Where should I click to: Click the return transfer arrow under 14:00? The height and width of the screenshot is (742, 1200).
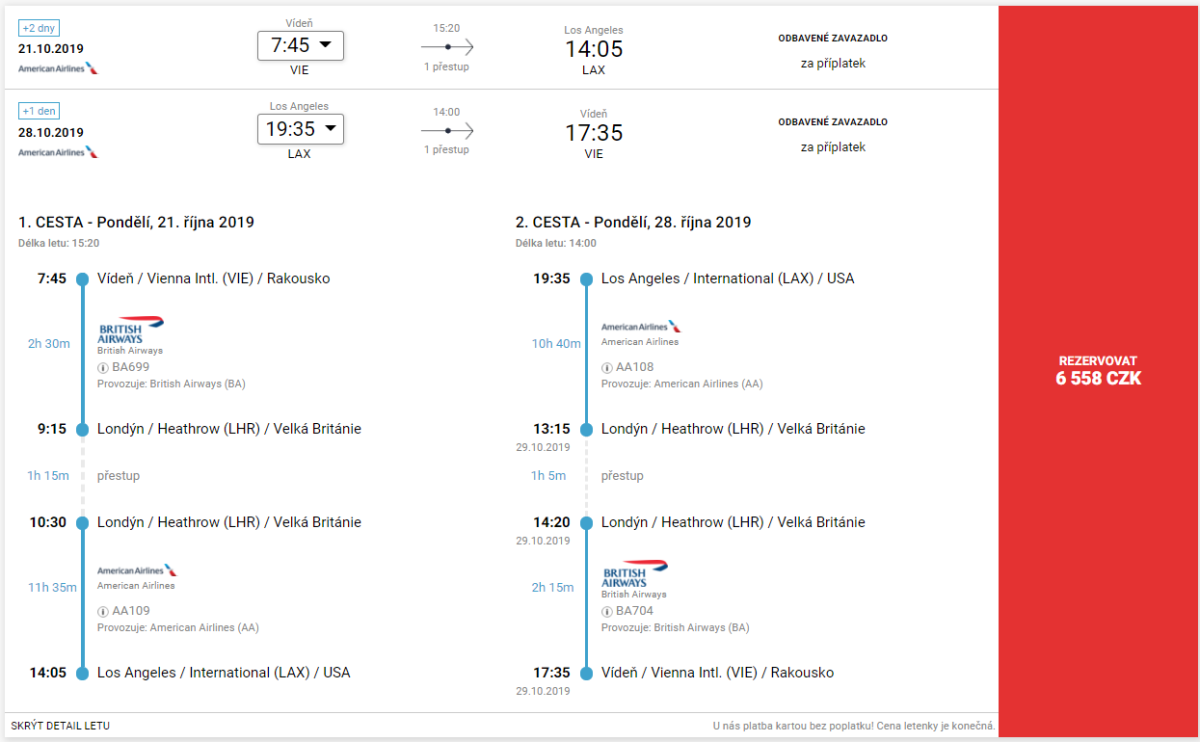[447, 131]
